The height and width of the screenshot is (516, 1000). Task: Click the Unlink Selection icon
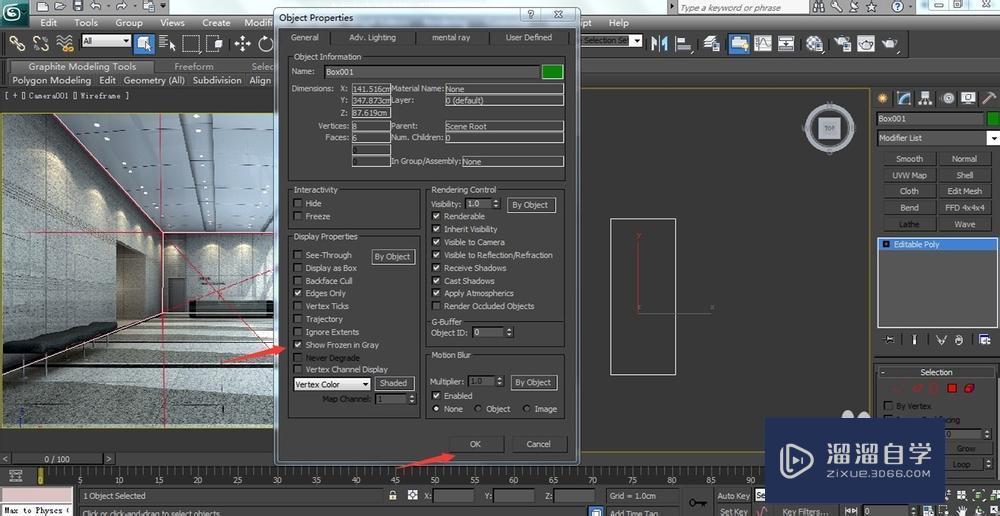click(41, 43)
